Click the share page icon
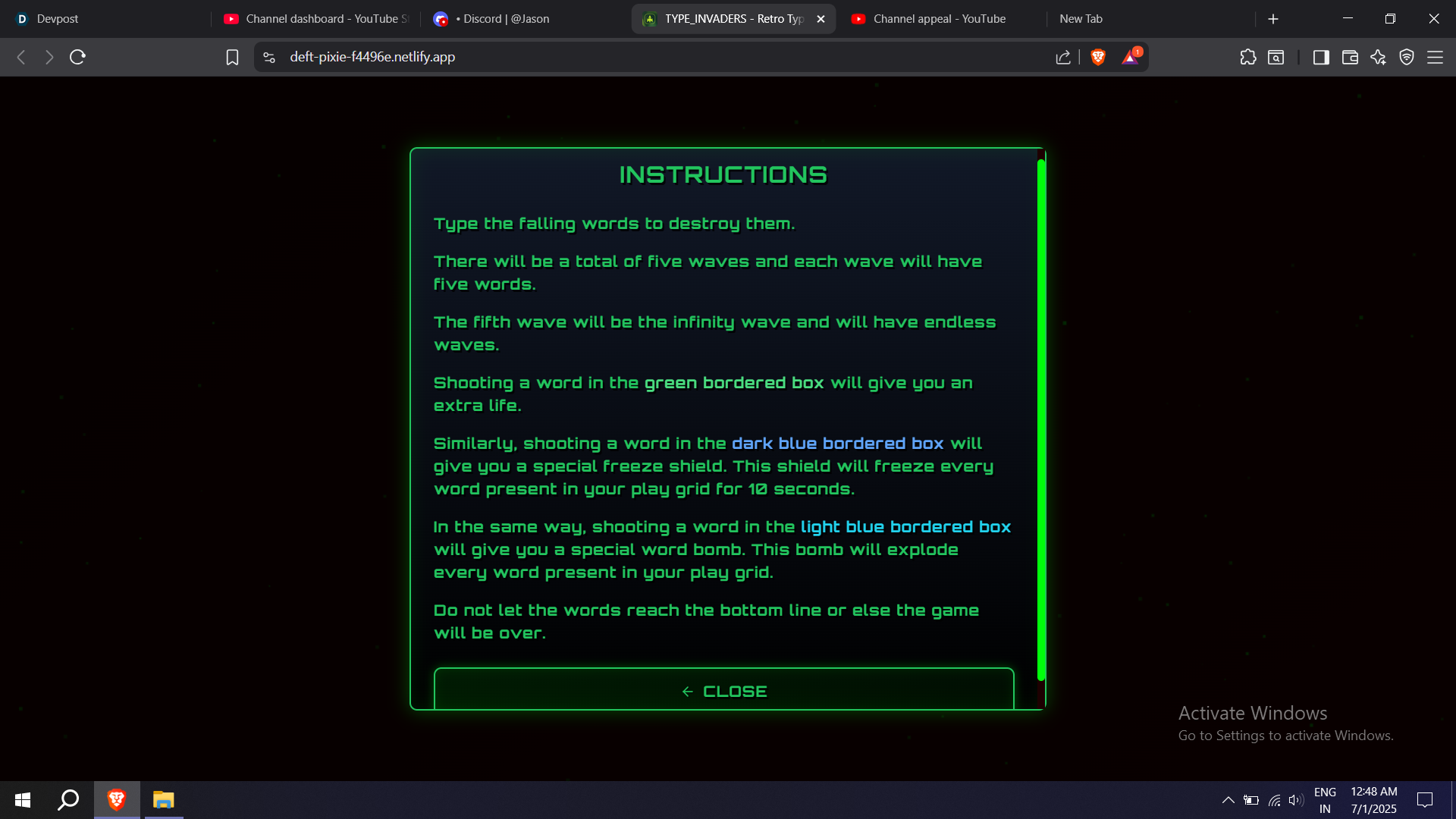The image size is (1456, 819). pyautogui.click(x=1063, y=58)
